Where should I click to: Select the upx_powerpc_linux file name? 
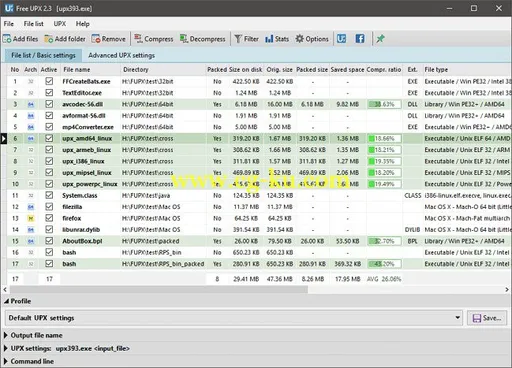pos(90,184)
